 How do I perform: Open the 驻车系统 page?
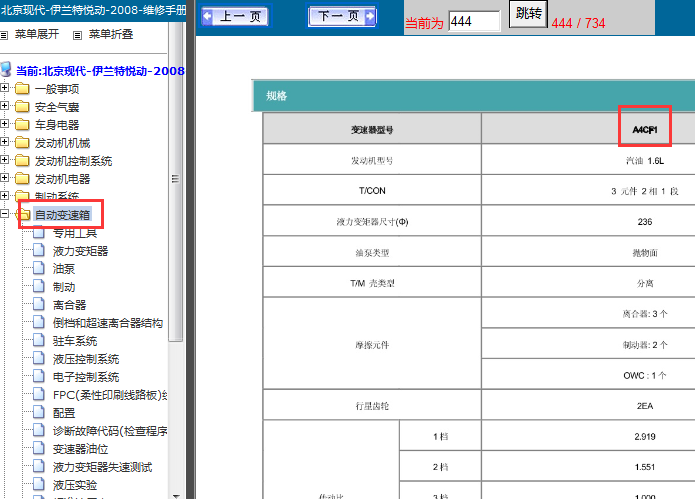pos(75,341)
